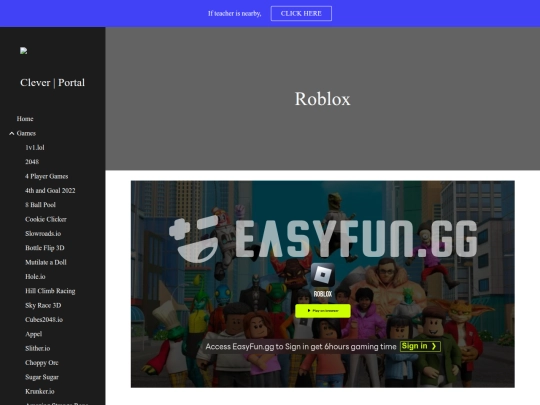
Task: Click the Roblox page heading
Action: pos(322,99)
